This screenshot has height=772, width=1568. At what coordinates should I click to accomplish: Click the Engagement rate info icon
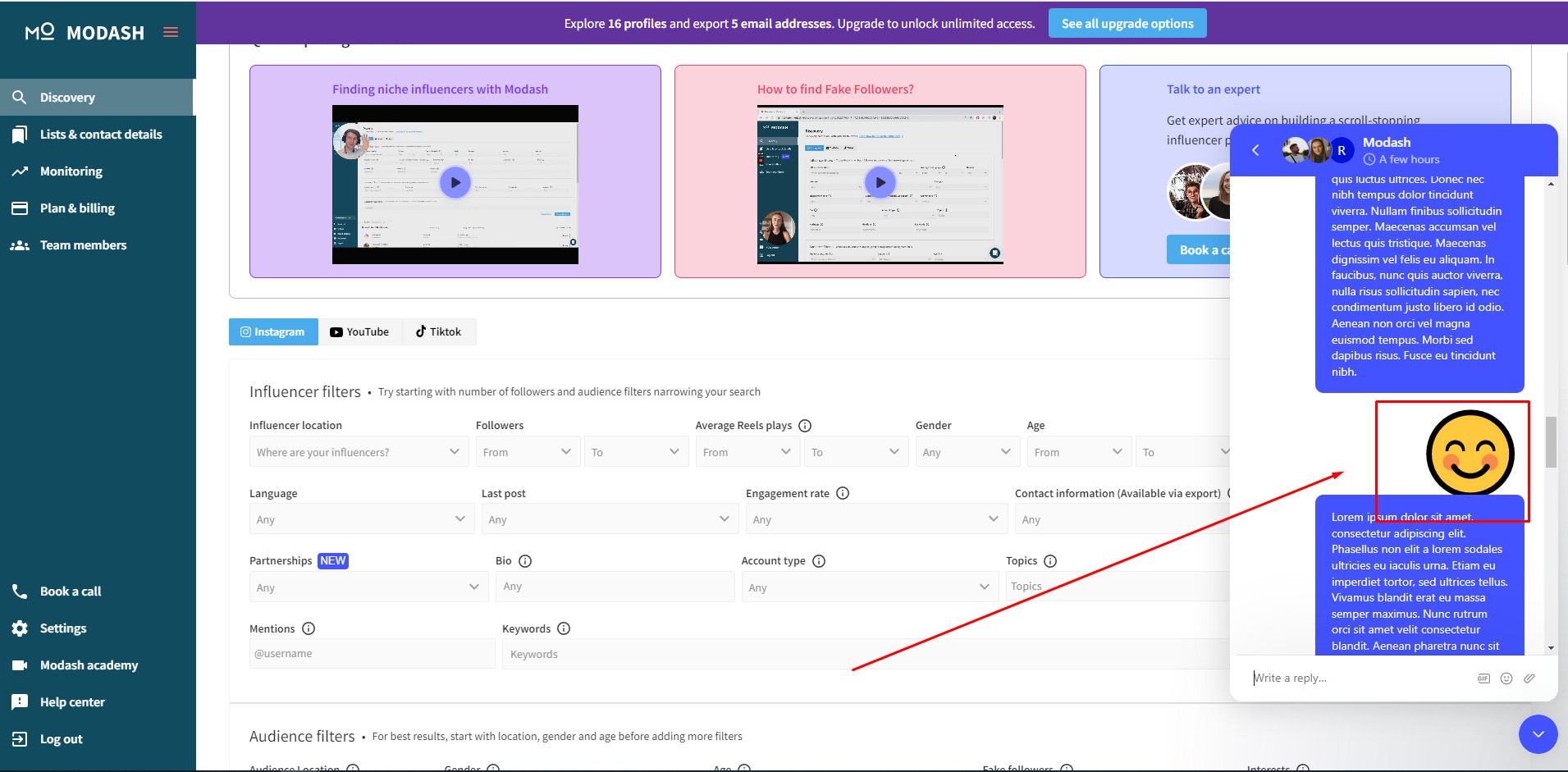843,493
